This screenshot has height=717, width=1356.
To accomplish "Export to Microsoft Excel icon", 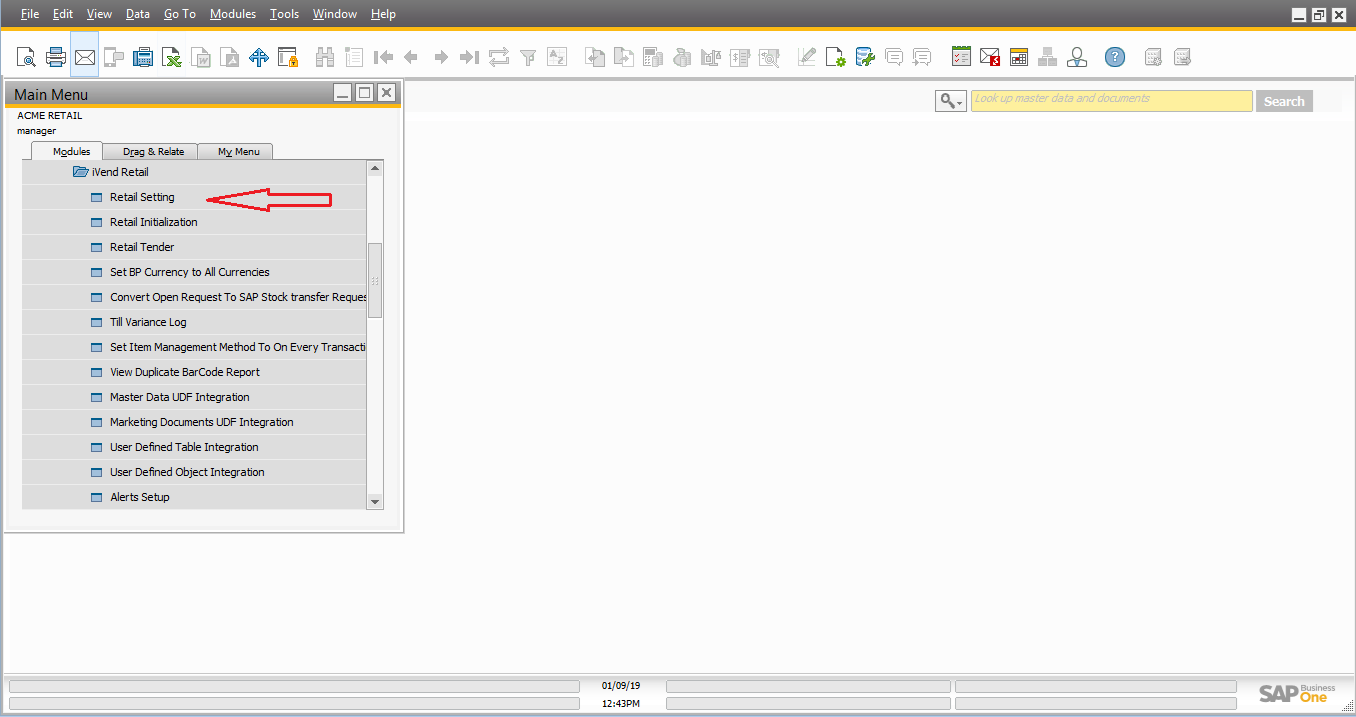I will point(172,57).
